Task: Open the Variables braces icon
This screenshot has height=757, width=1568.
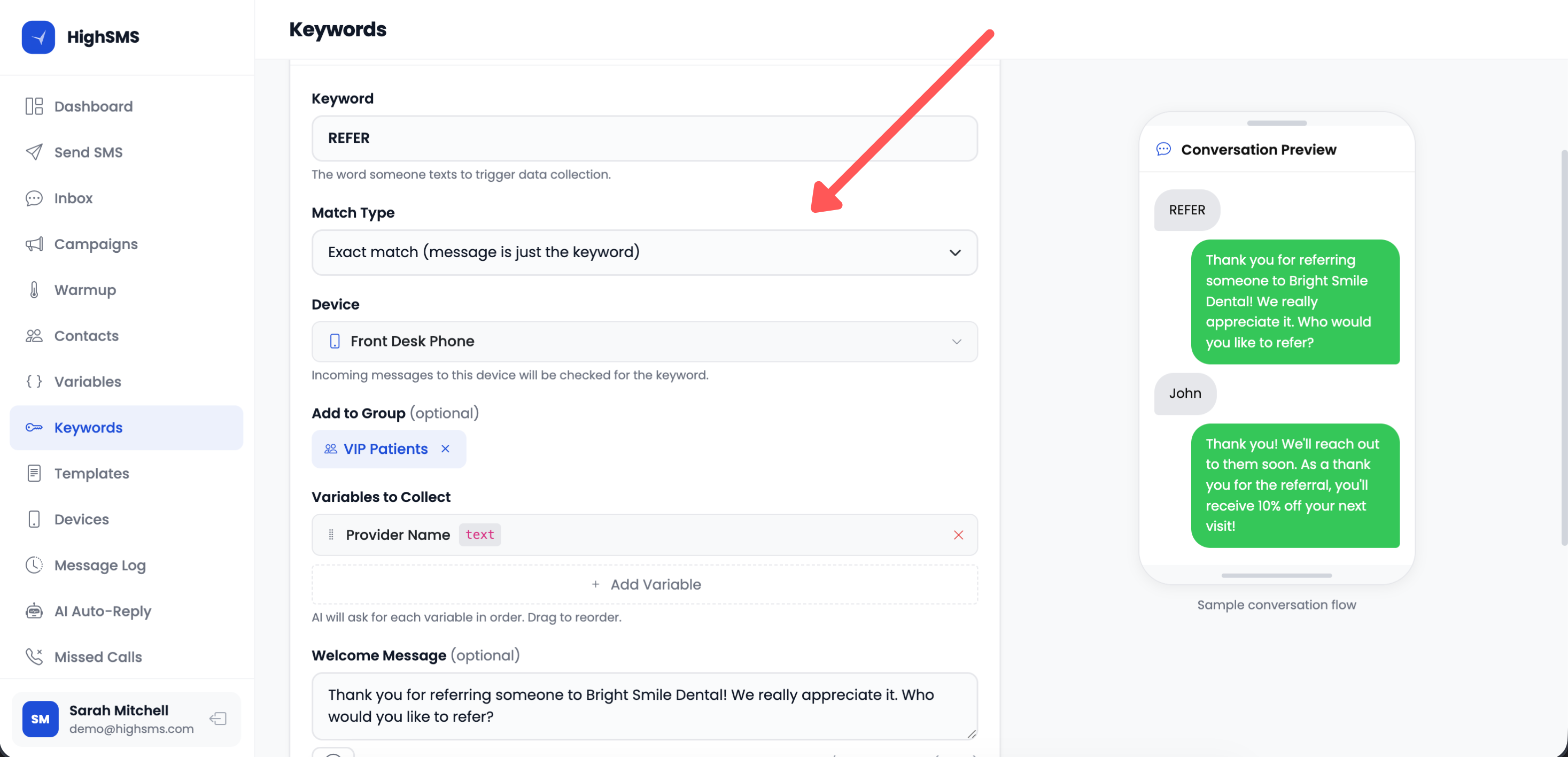Action: [x=34, y=381]
